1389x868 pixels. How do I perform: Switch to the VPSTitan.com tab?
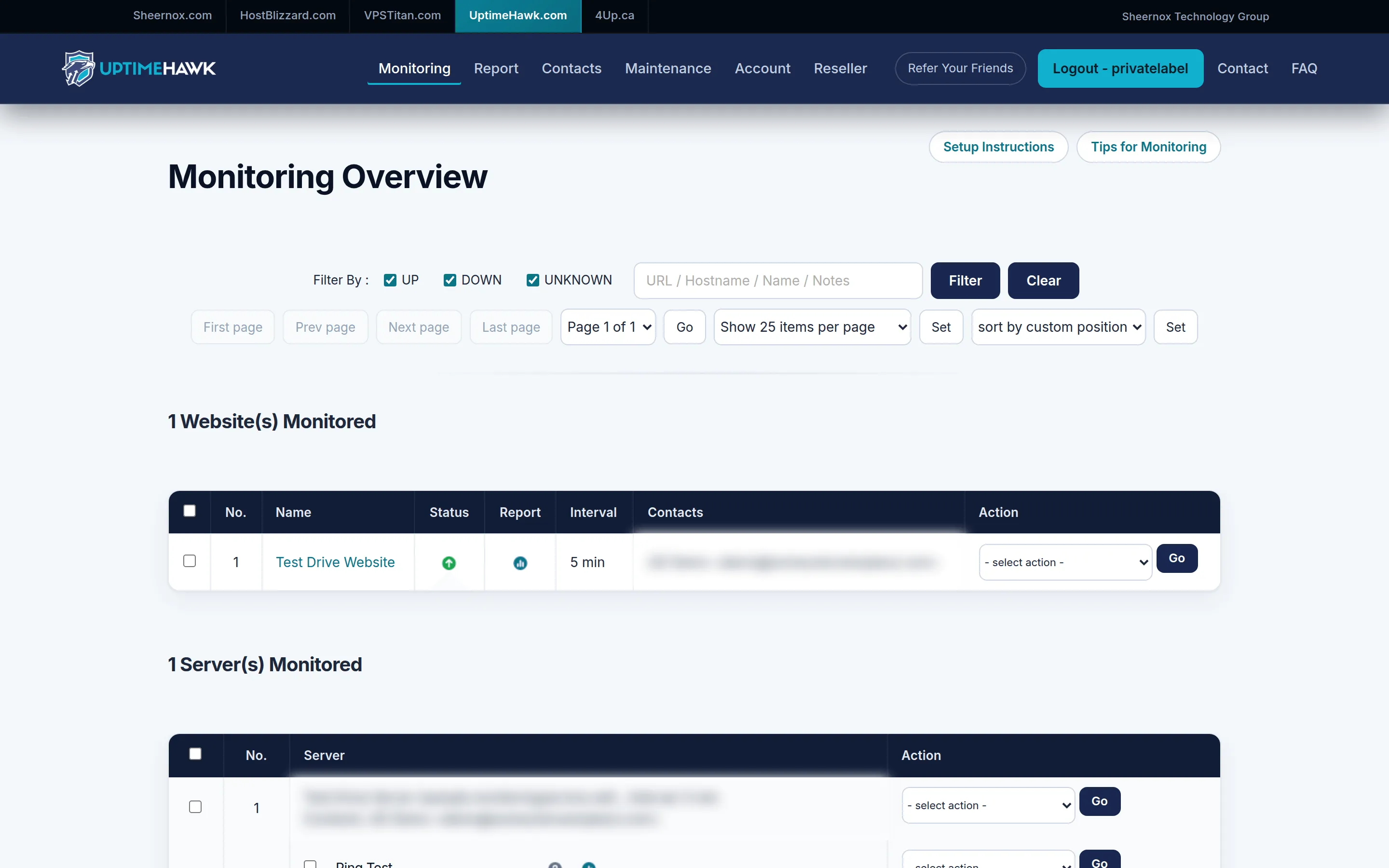(x=402, y=15)
